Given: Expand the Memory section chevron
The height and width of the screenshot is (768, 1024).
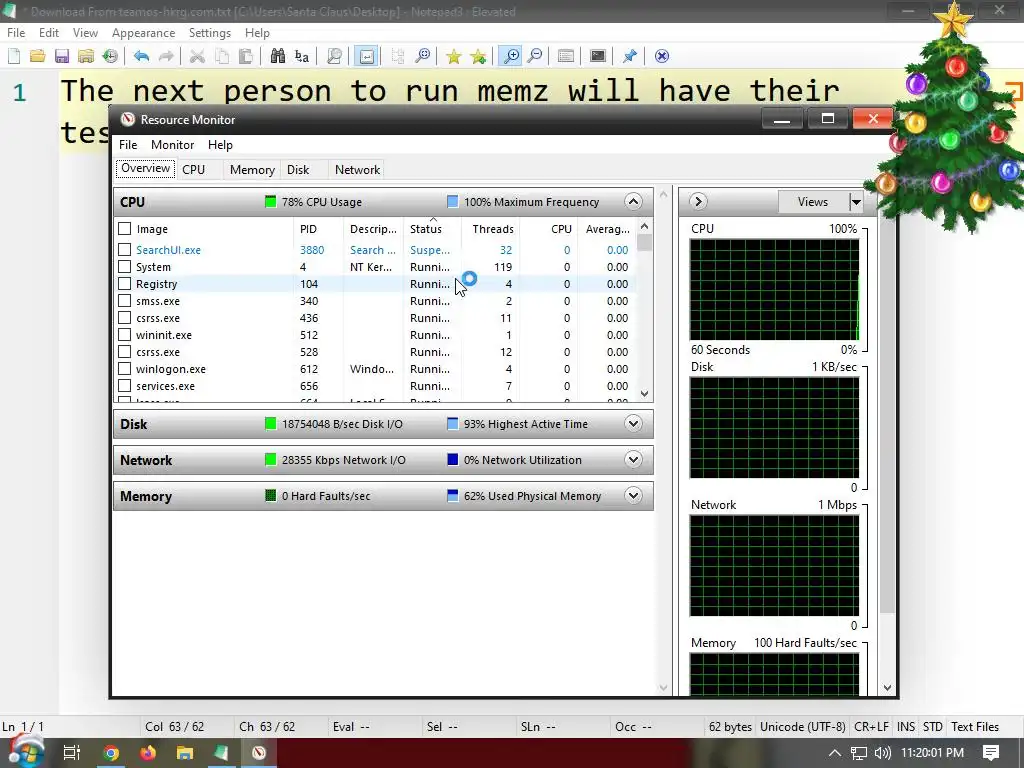Looking at the screenshot, I should point(633,496).
